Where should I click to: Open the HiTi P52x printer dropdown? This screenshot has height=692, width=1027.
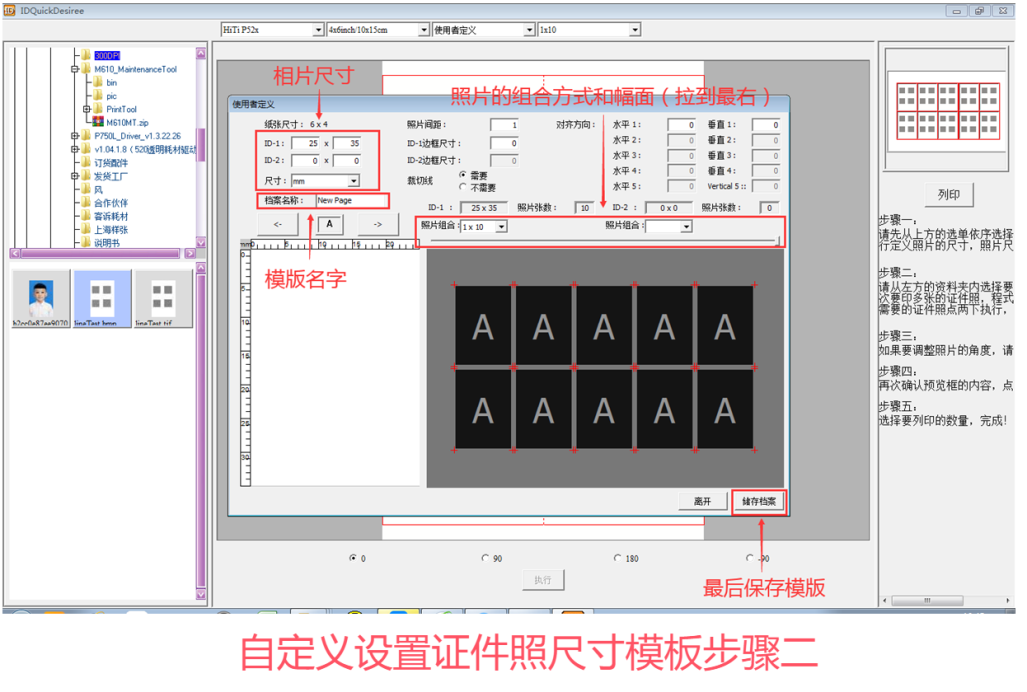click(x=318, y=30)
